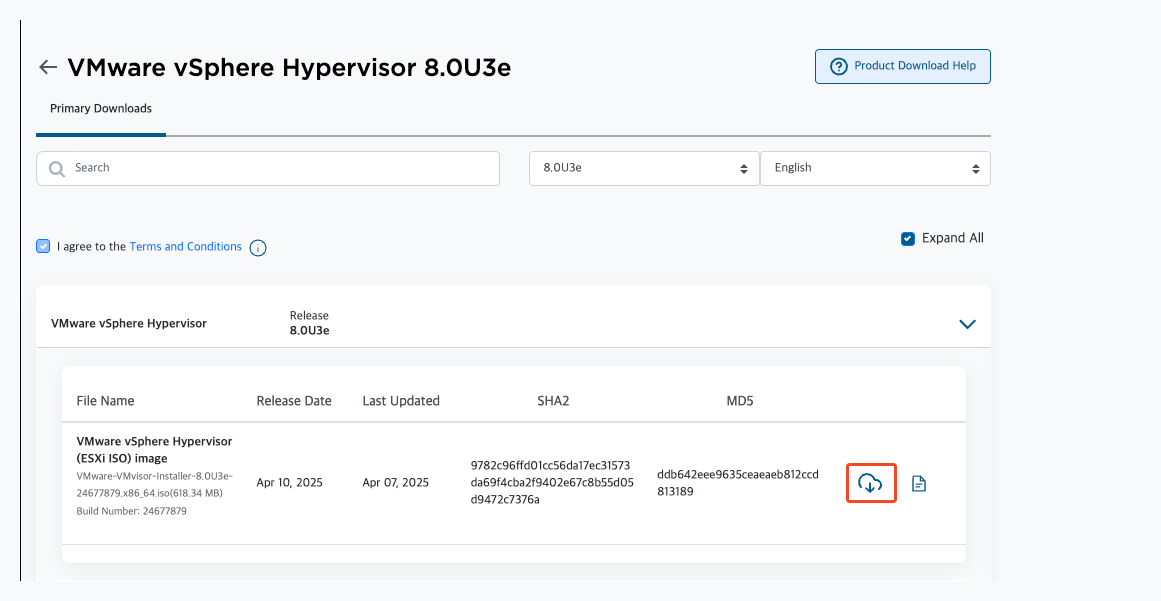Image resolution: width=1161 pixels, height=601 pixels.
Task: Tick the I agree to Terms checkbox
Action: (x=43, y=246)
